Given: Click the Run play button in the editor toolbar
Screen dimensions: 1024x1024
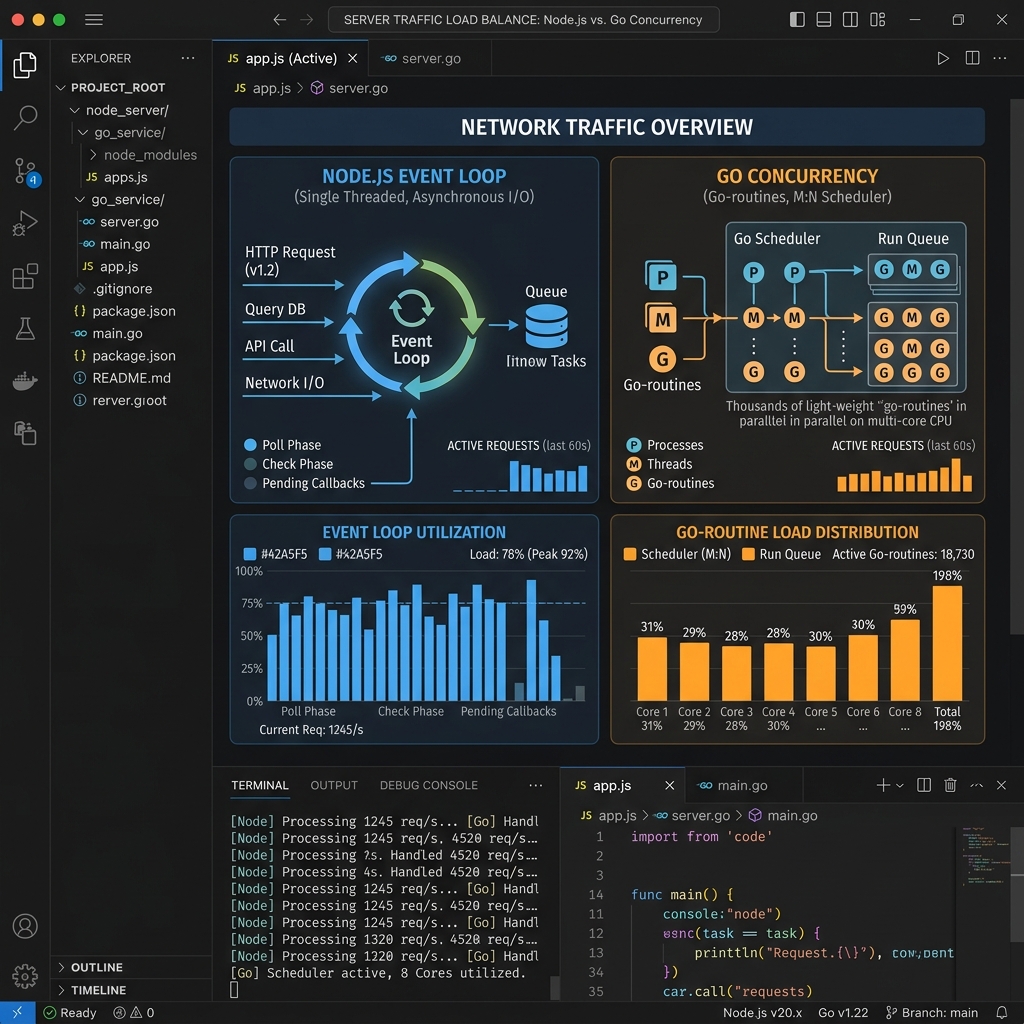Looking at the screenshot, I should 942,58.
